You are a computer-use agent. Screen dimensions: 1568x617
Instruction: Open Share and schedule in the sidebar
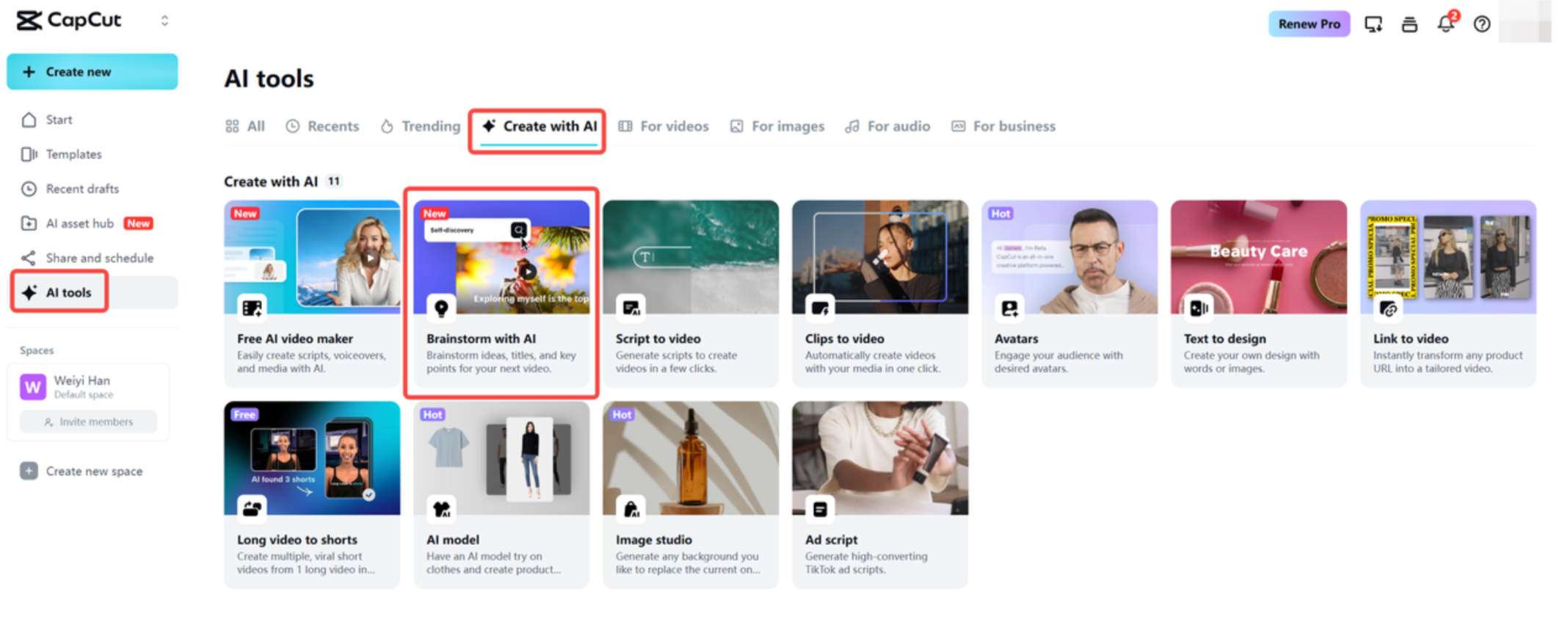coord(100,258)
